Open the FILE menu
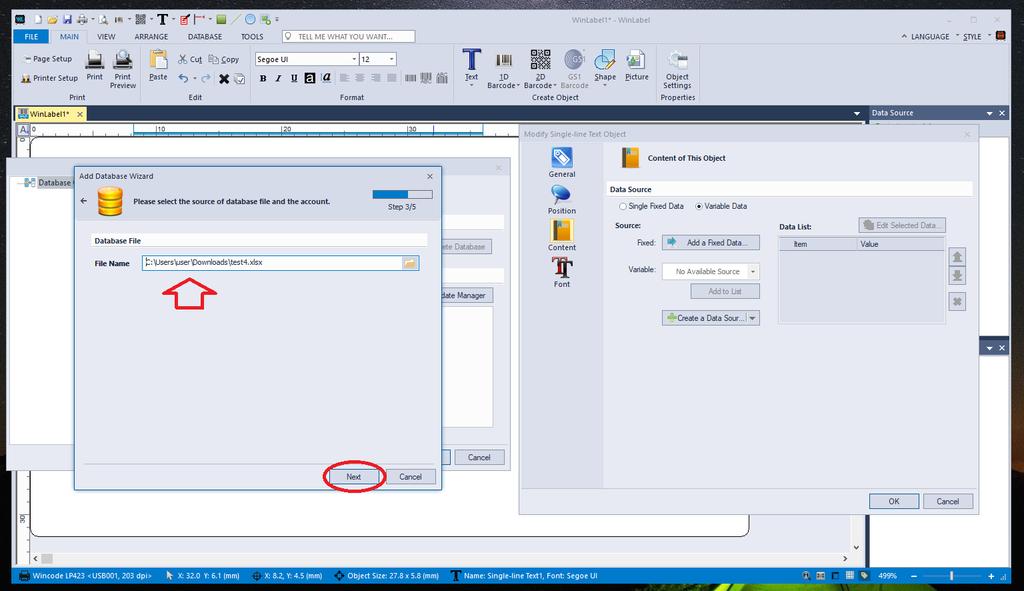 pyautogui.click(x=31, y=37)
